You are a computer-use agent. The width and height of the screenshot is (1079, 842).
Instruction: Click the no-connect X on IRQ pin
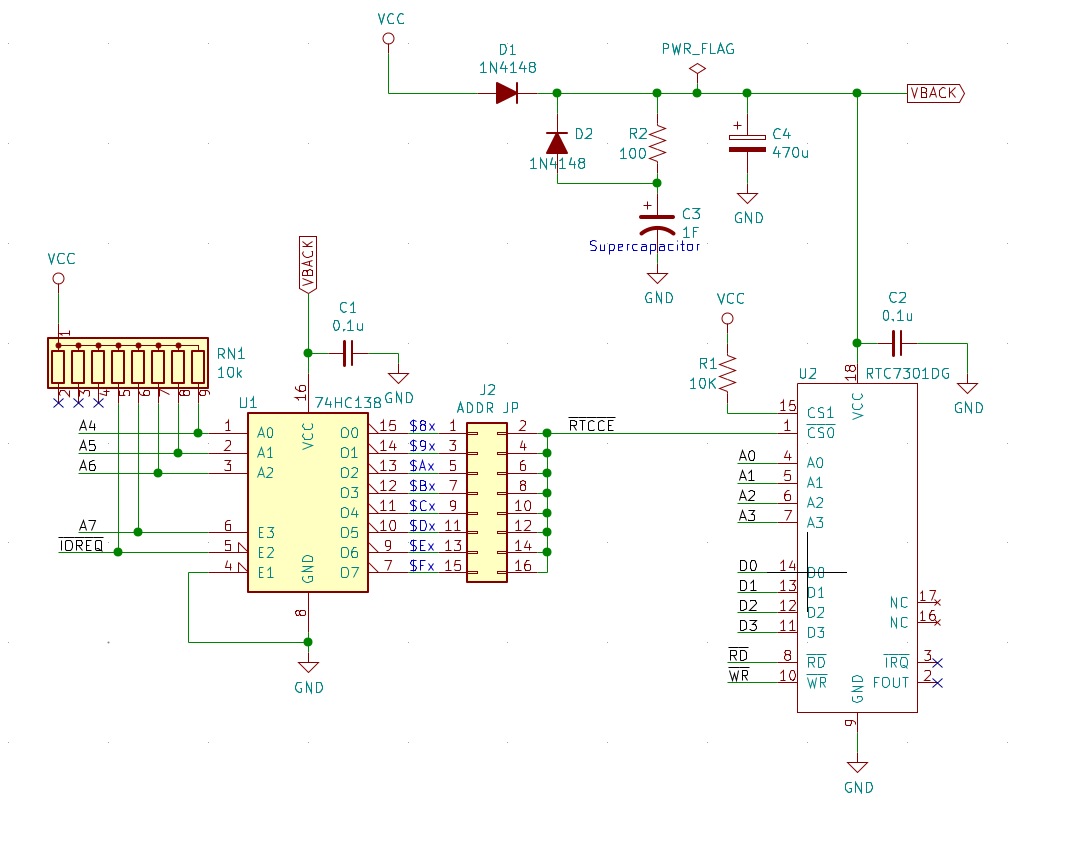pos(937,662)
